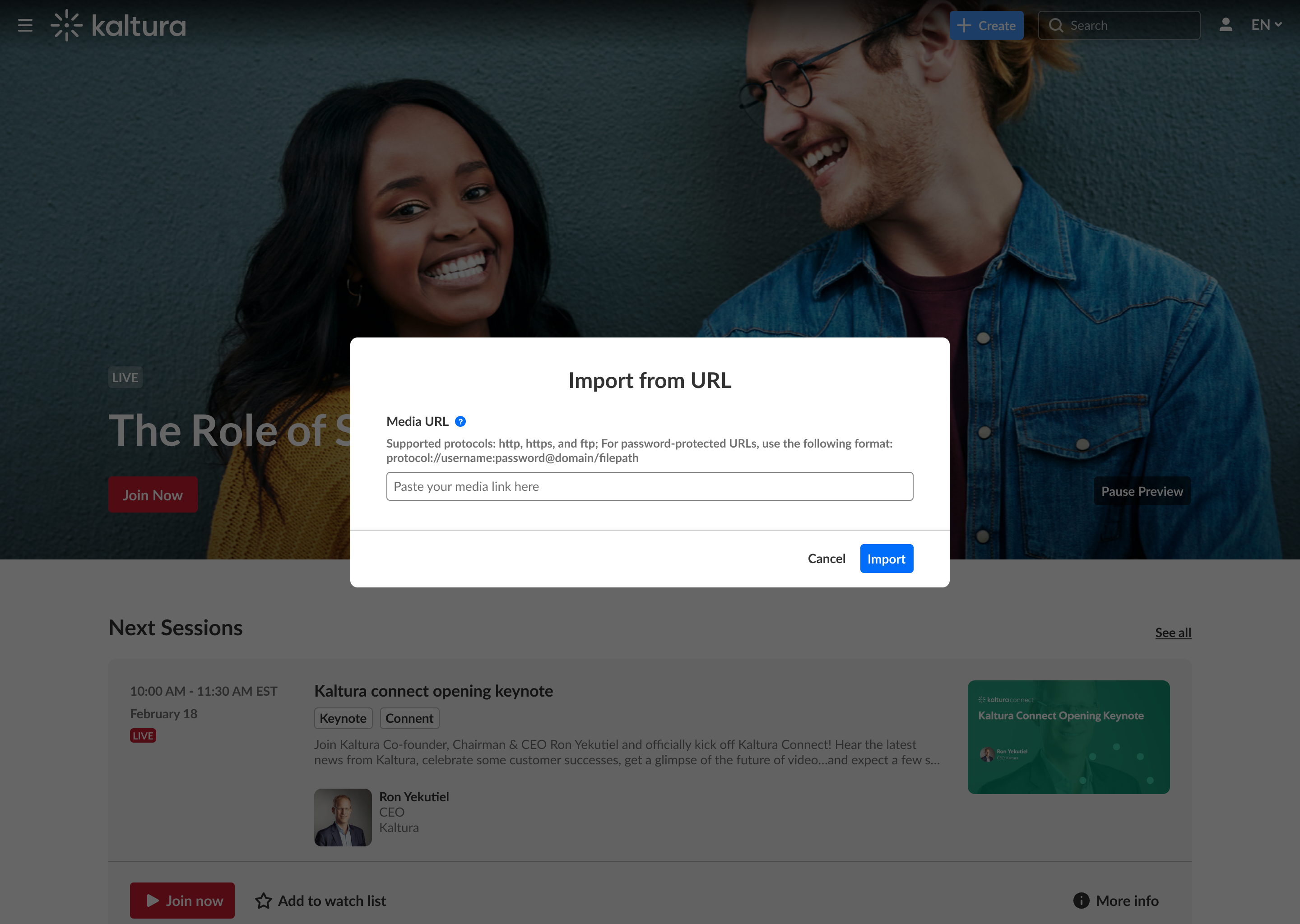Screen dimensions: 1300x924
Task: Click the user profile icon
Action: 1226,25
